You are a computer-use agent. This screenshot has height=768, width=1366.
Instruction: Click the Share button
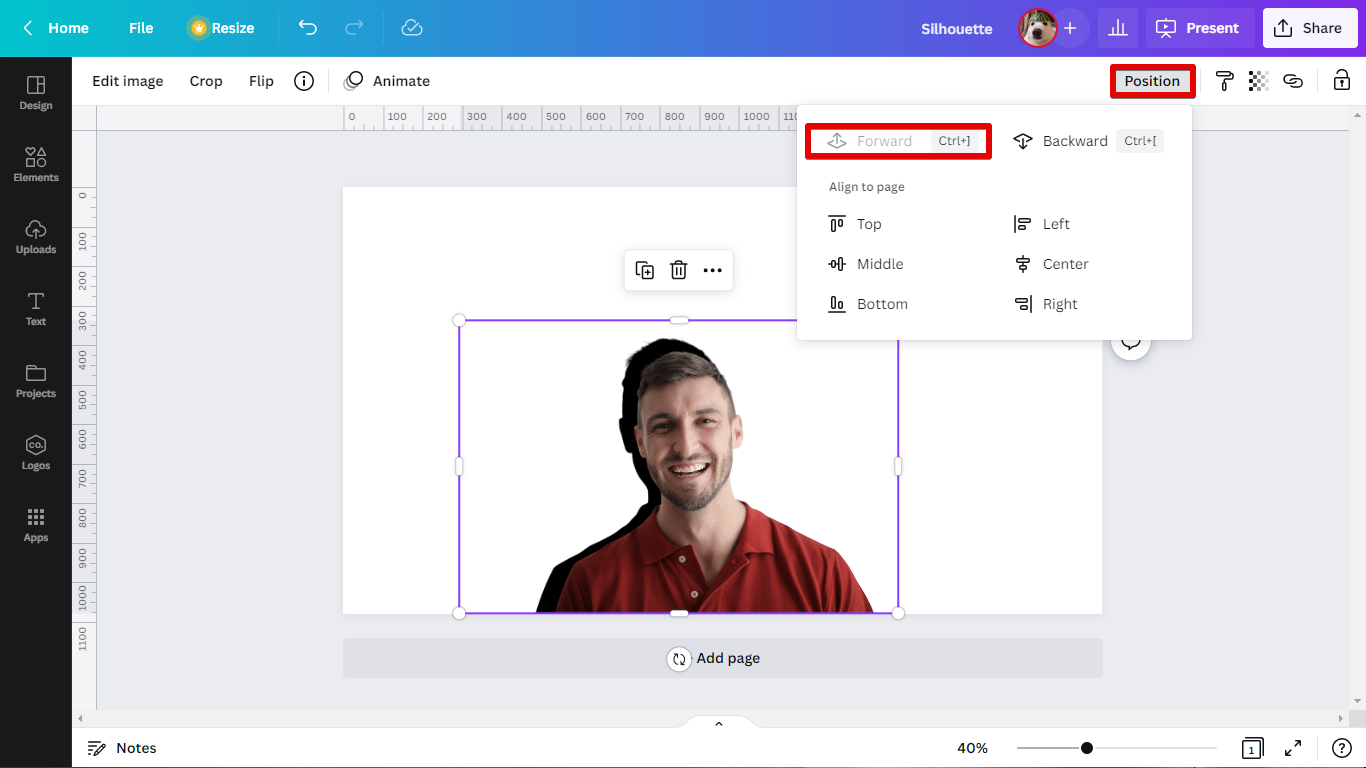coord(1310,28)
